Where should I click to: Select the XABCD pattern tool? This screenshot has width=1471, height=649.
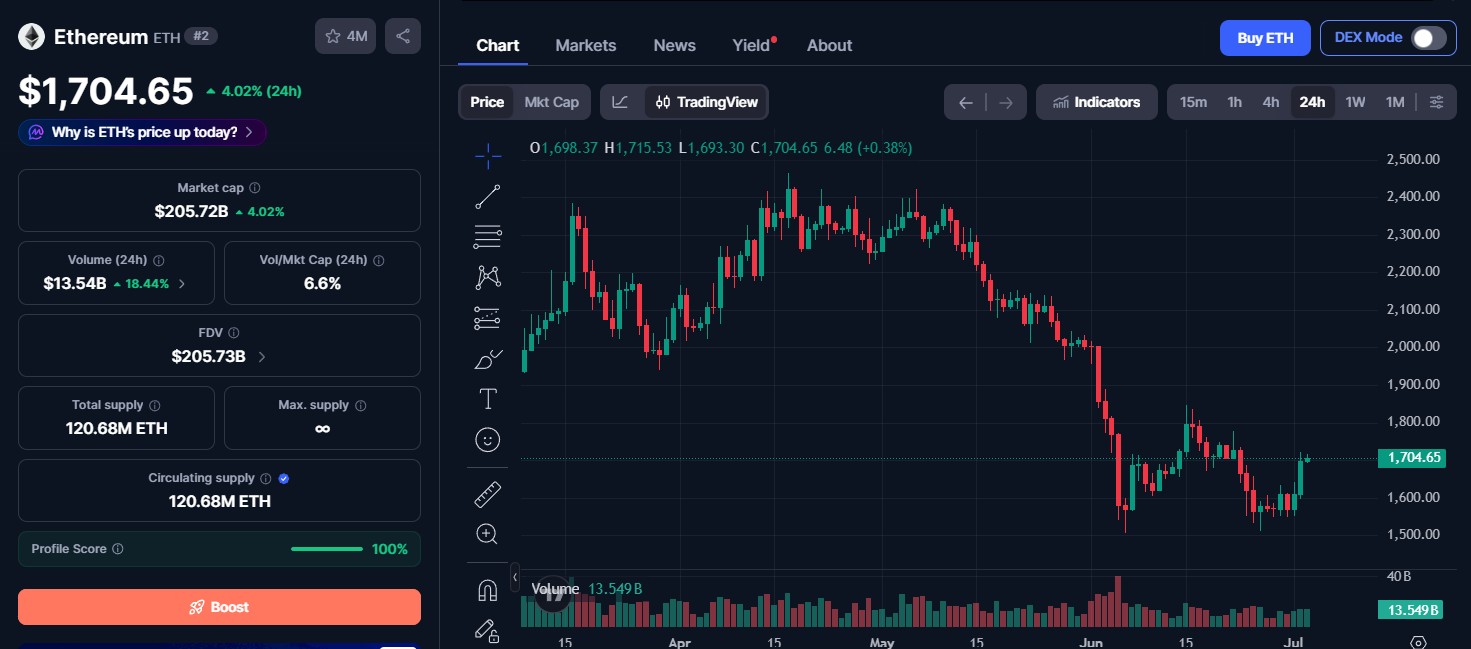[x=488, y=277]
